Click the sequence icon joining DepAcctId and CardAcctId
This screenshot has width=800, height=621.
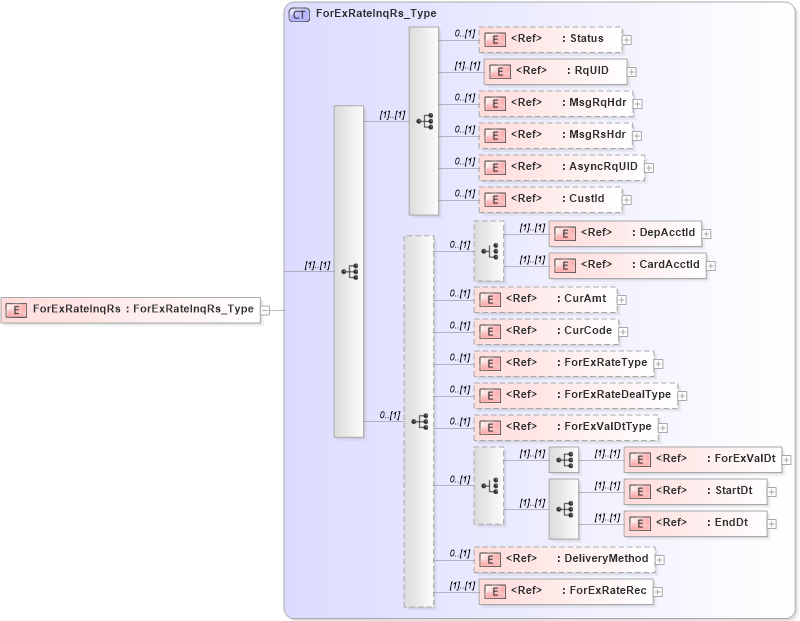[490, 249]
